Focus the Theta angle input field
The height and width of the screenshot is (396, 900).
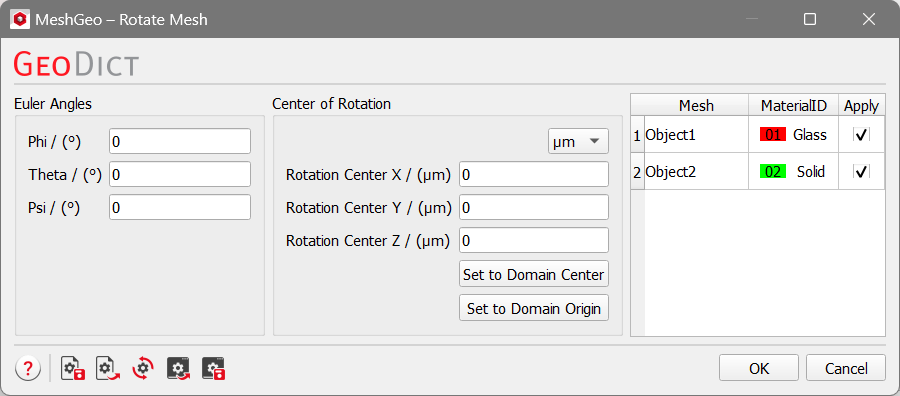pos(180,174)
